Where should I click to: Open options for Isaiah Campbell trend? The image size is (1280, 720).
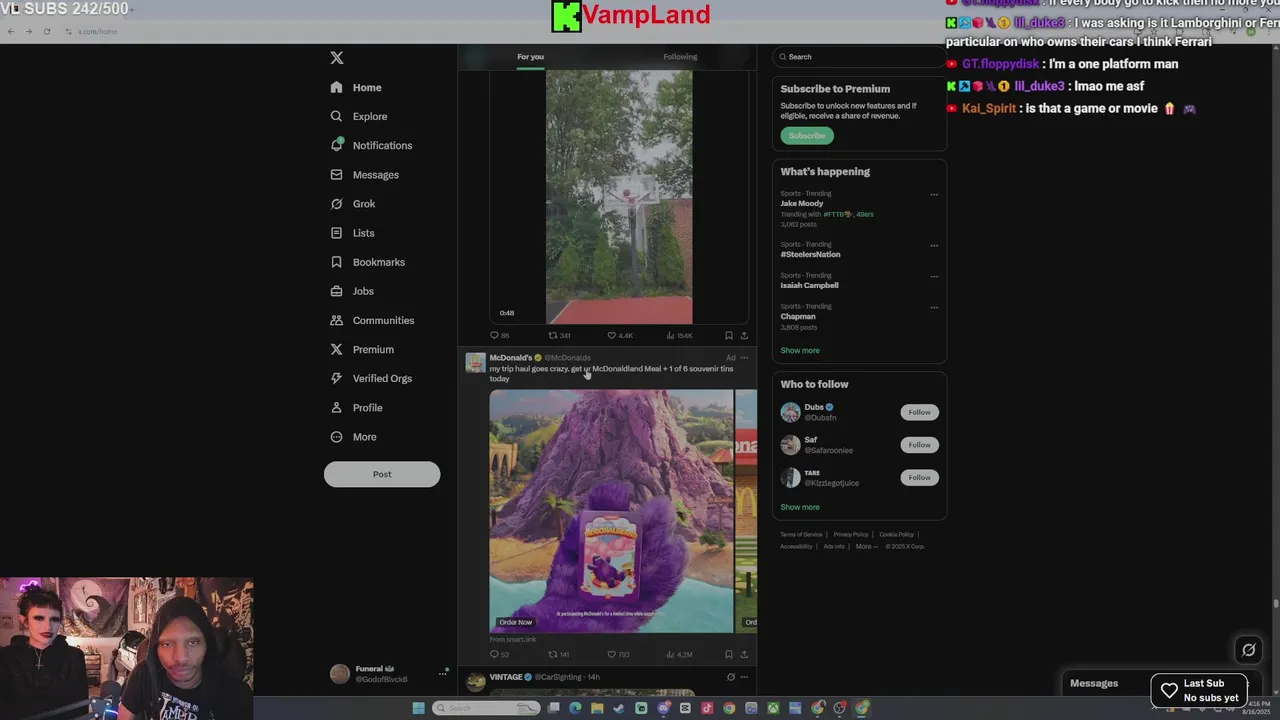pyautogui.click(x=934, y=276)
